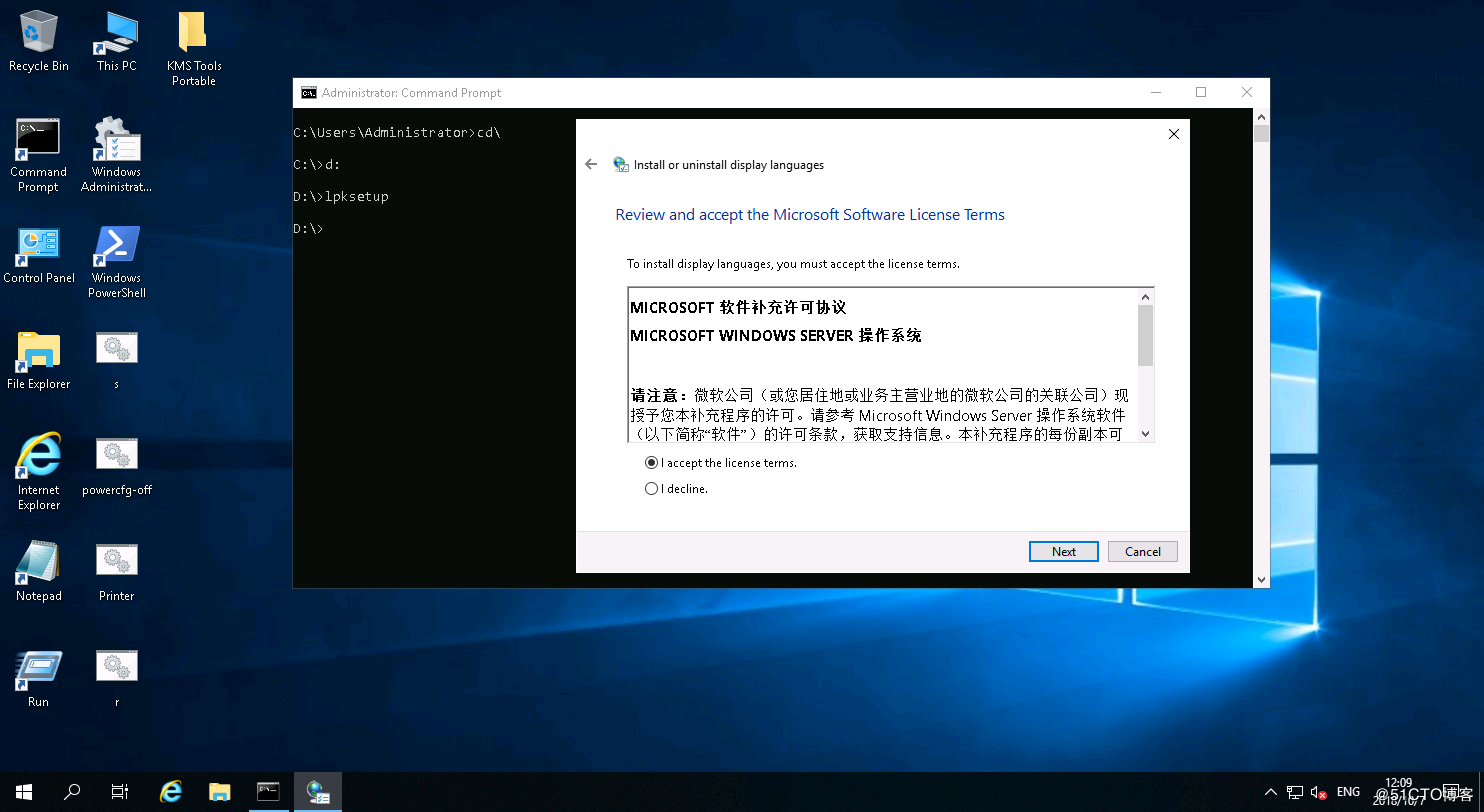Select the 'I decline' option

click(652, 489)
